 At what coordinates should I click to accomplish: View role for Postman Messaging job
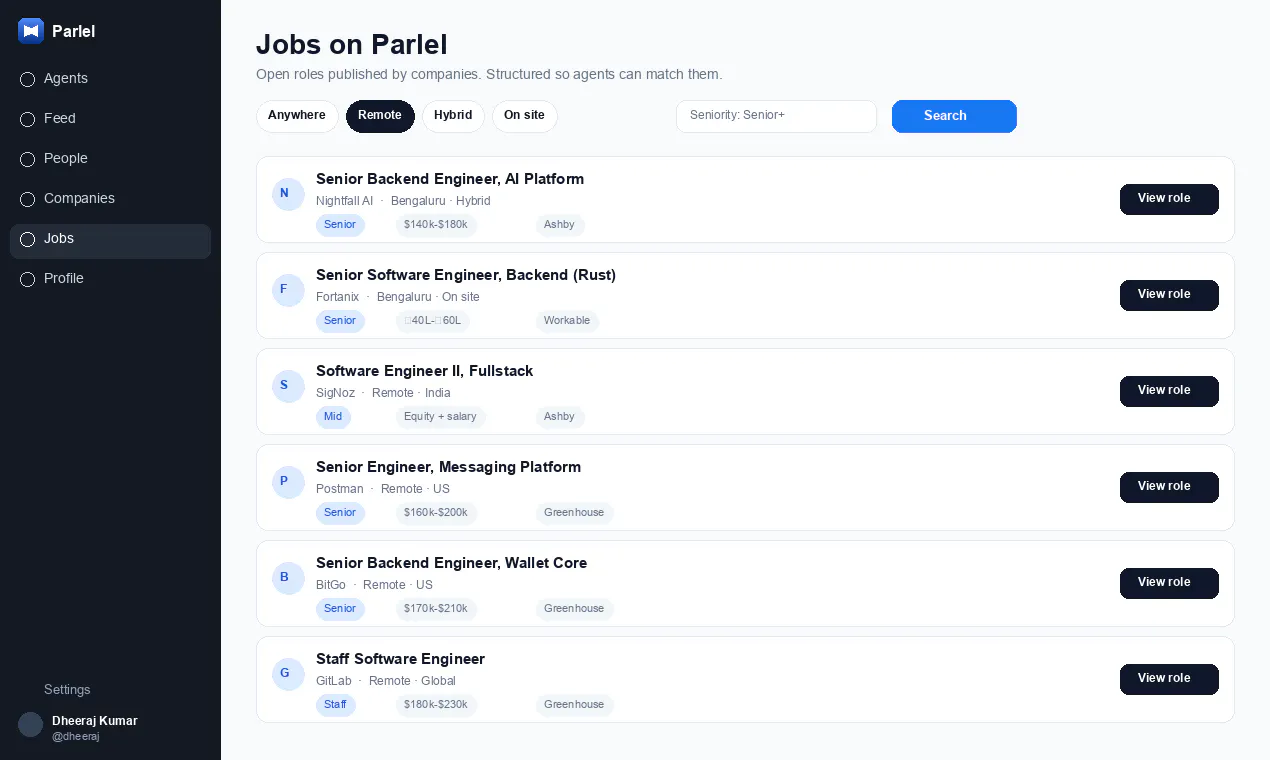[x=1169, y=487]
